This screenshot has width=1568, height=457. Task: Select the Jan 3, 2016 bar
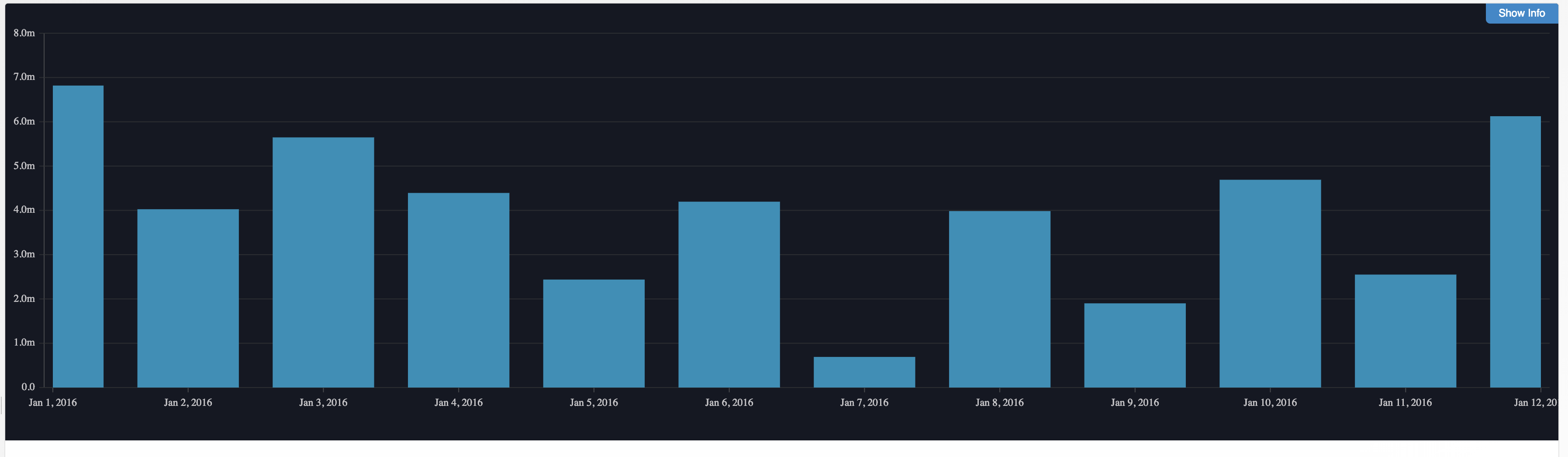coord(323,262)
